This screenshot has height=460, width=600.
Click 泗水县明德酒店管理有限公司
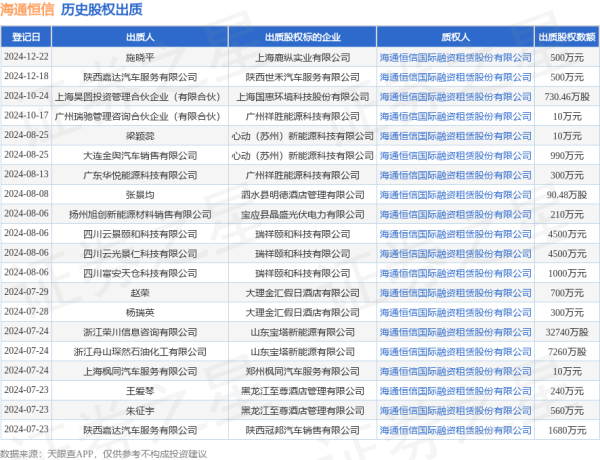[x=303, y=195]
